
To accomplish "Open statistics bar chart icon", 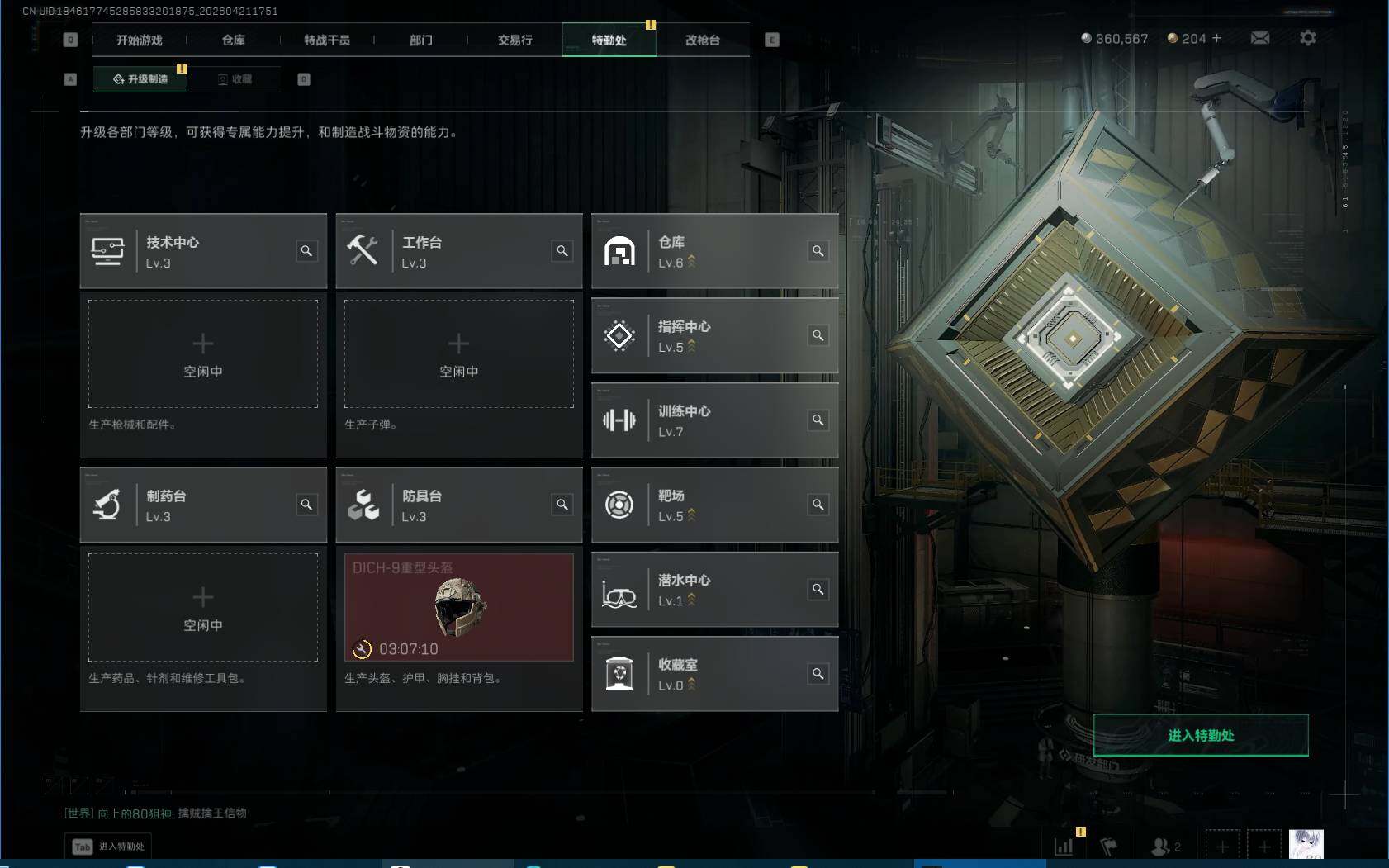I will (x=1064, y=847).
